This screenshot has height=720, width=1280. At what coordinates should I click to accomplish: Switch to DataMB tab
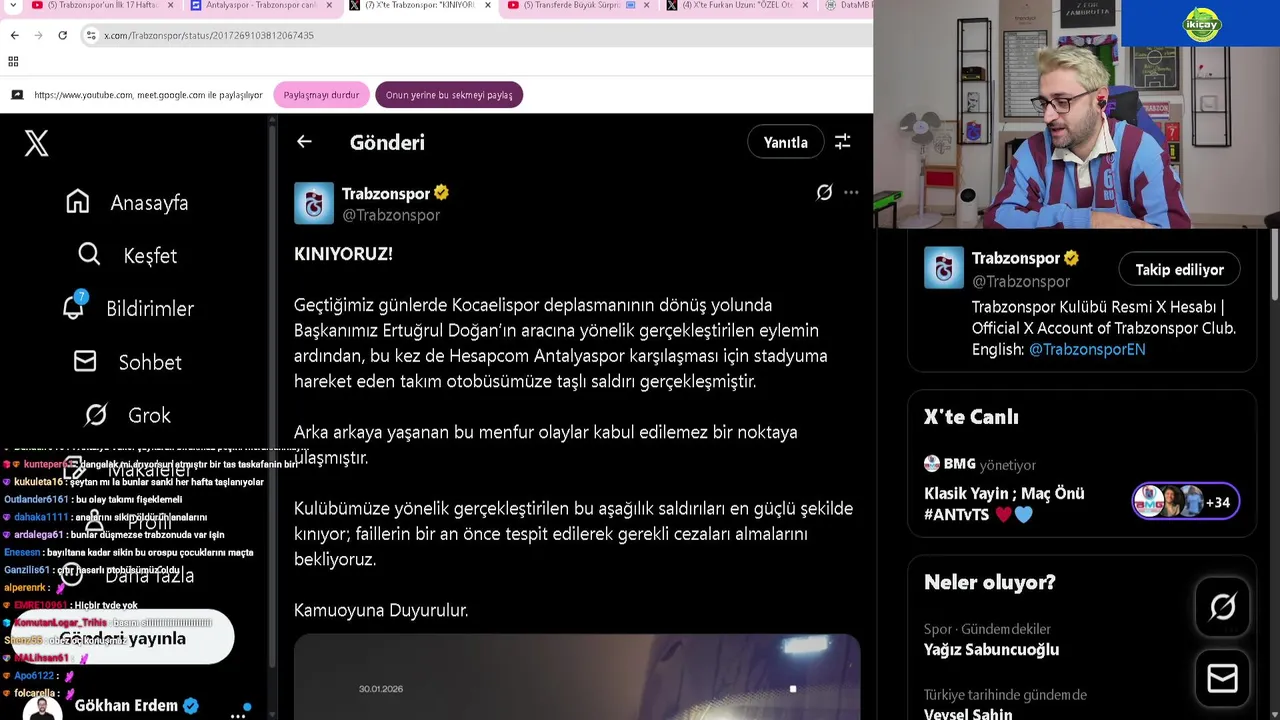846,5
